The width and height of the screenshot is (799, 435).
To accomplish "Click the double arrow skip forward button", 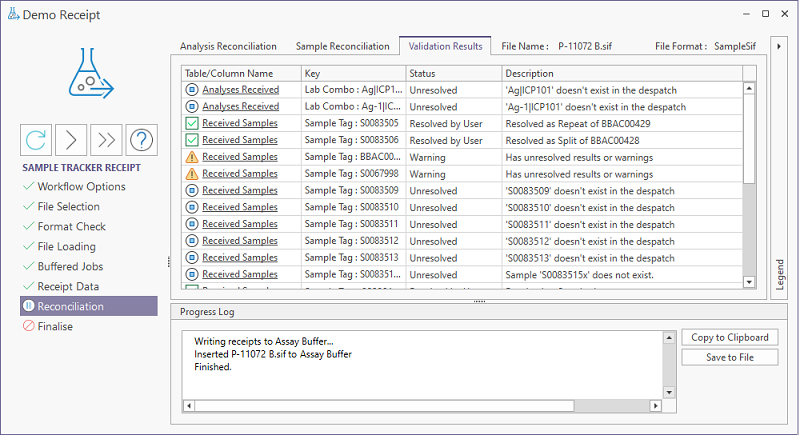I will [107, 140].
